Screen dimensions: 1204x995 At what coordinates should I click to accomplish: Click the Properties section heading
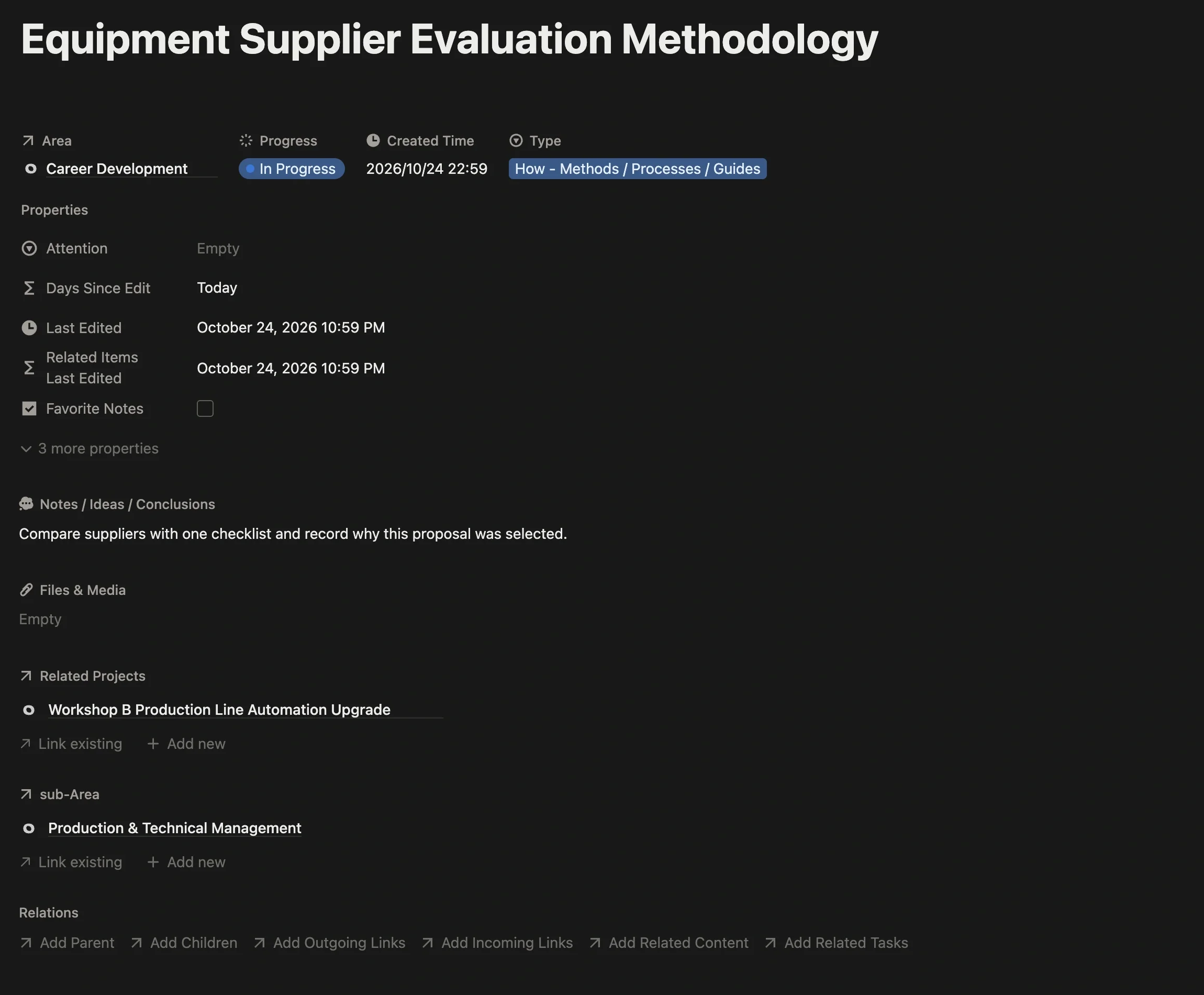tap(54, 210)
